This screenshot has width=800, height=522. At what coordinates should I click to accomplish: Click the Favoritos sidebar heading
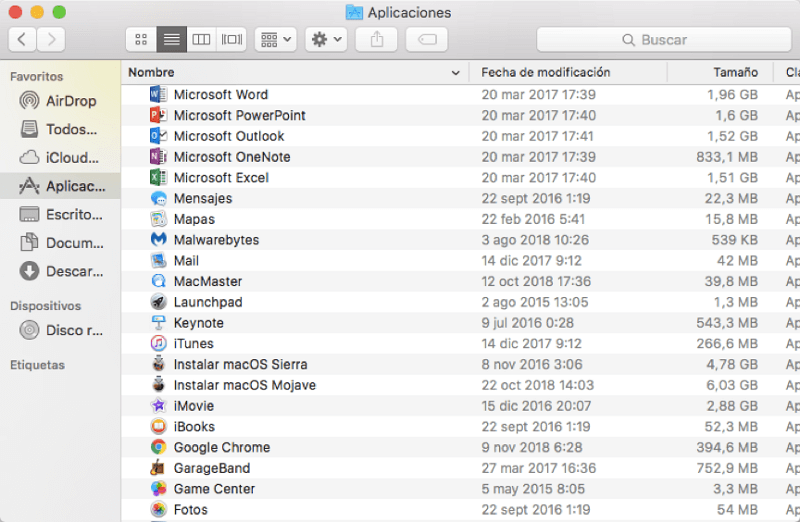(36, 77)
